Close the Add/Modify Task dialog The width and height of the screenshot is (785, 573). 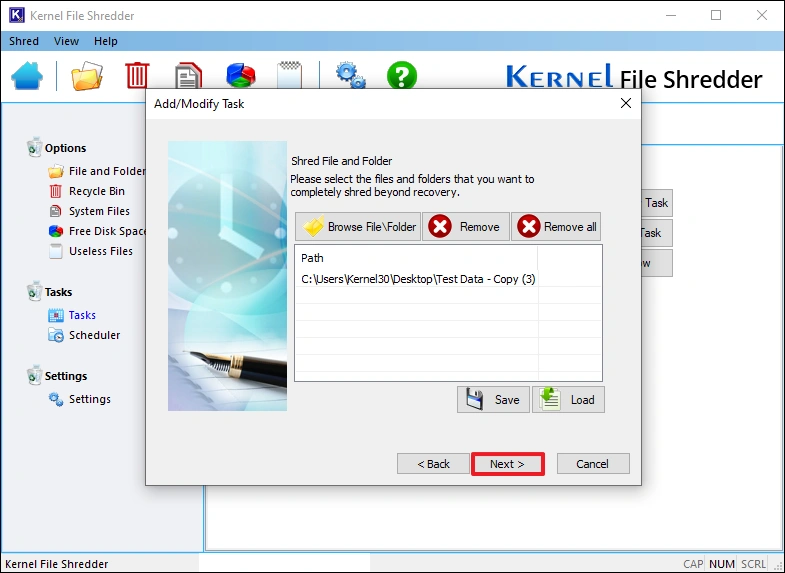(x=626, y=103)
